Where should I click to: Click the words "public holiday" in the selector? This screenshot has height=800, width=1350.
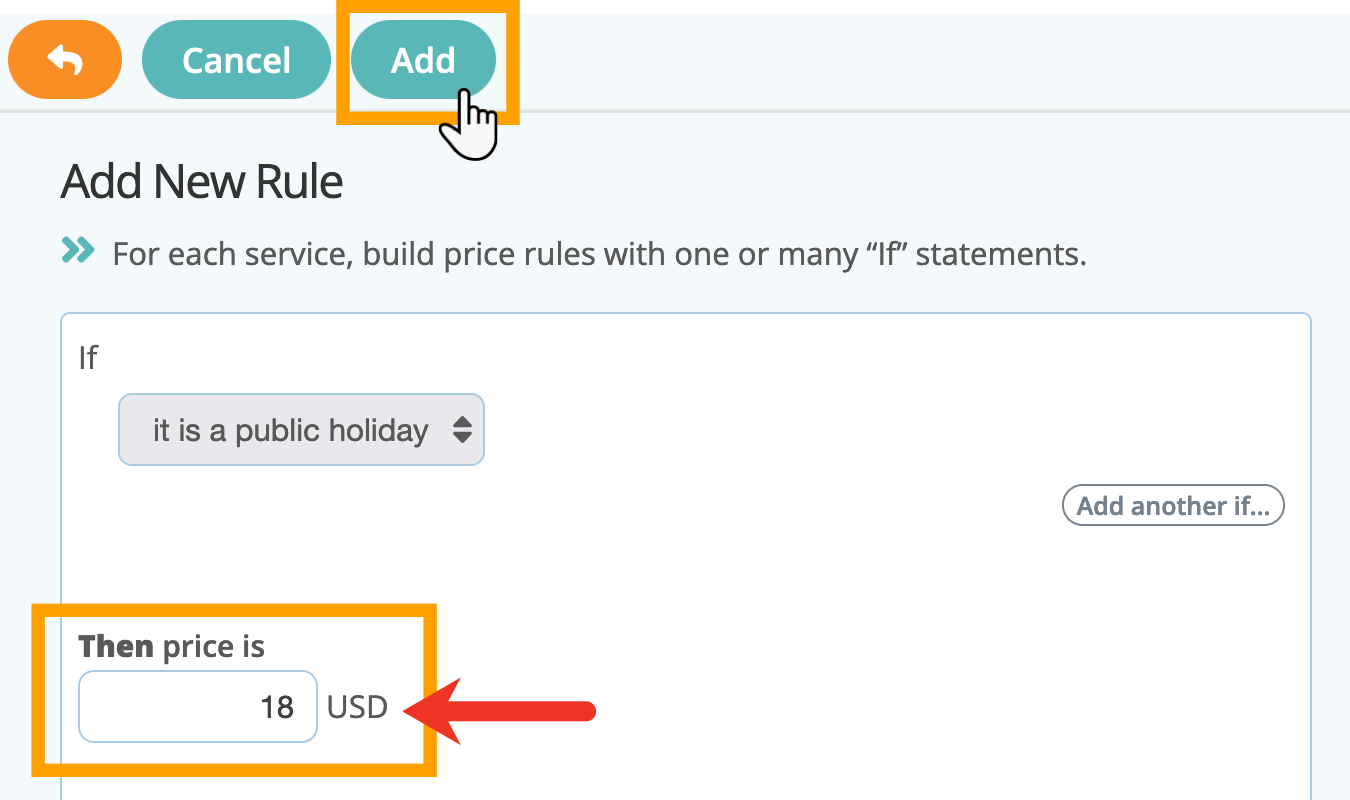point(332,431)
